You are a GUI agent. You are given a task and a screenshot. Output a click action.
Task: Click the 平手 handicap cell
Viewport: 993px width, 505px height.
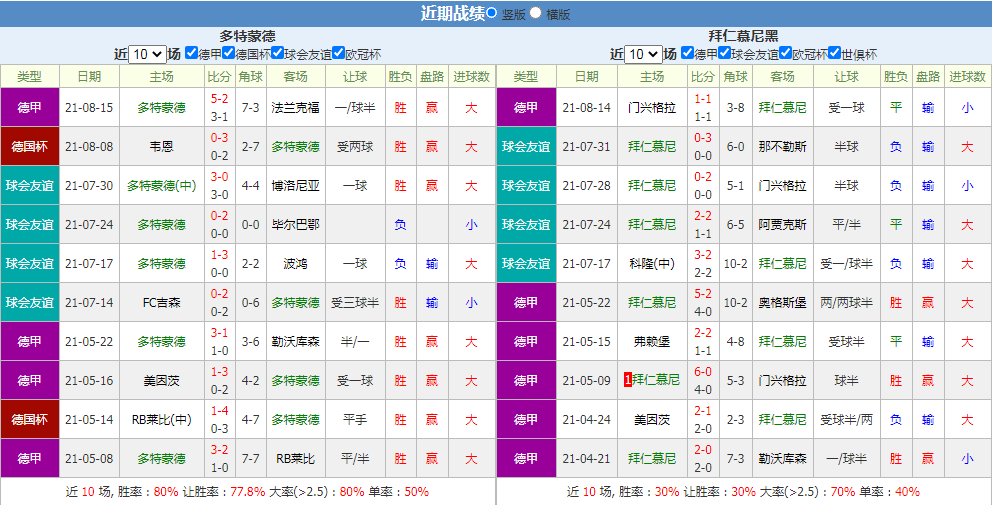pyautogui.click(x=355, y=419)
